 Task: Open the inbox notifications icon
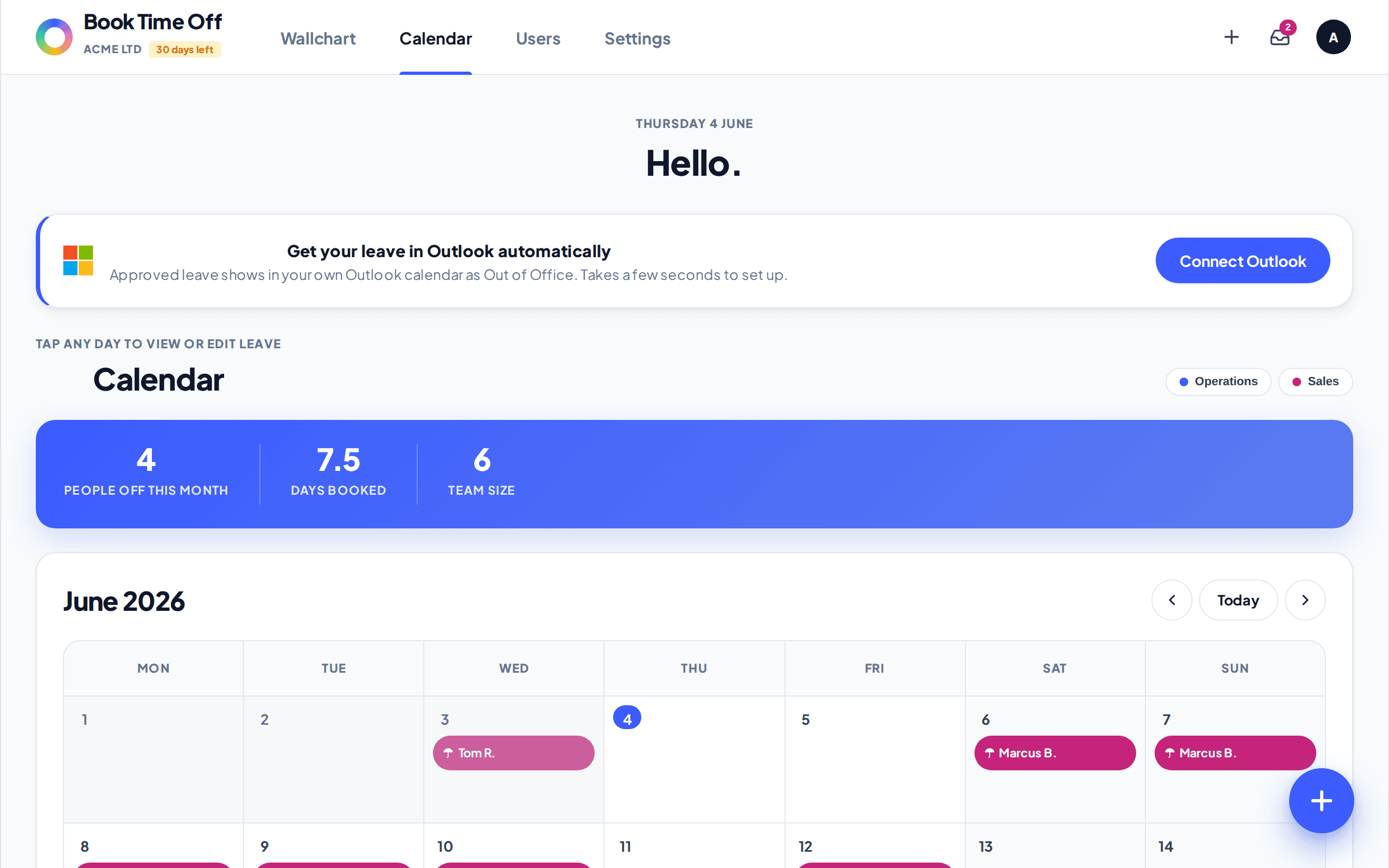click(x=1279, y=38)
